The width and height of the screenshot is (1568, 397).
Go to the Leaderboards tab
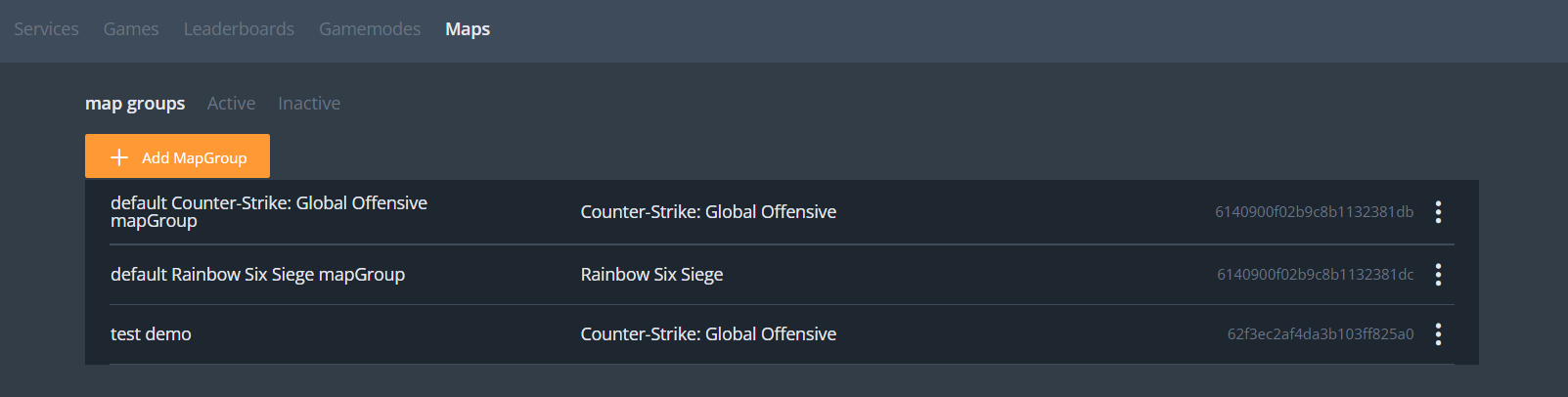[239, 29]
